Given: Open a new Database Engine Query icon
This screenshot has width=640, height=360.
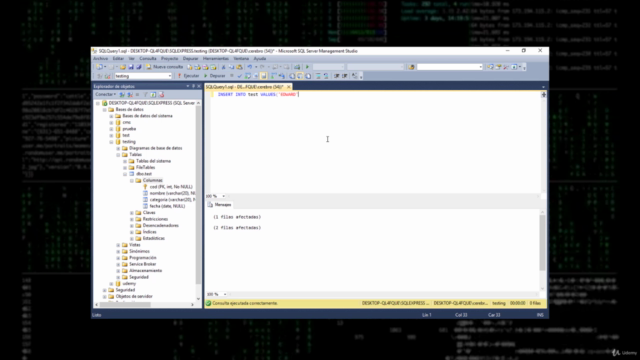Looking at the screenshot, I should (x=190, y=67).
